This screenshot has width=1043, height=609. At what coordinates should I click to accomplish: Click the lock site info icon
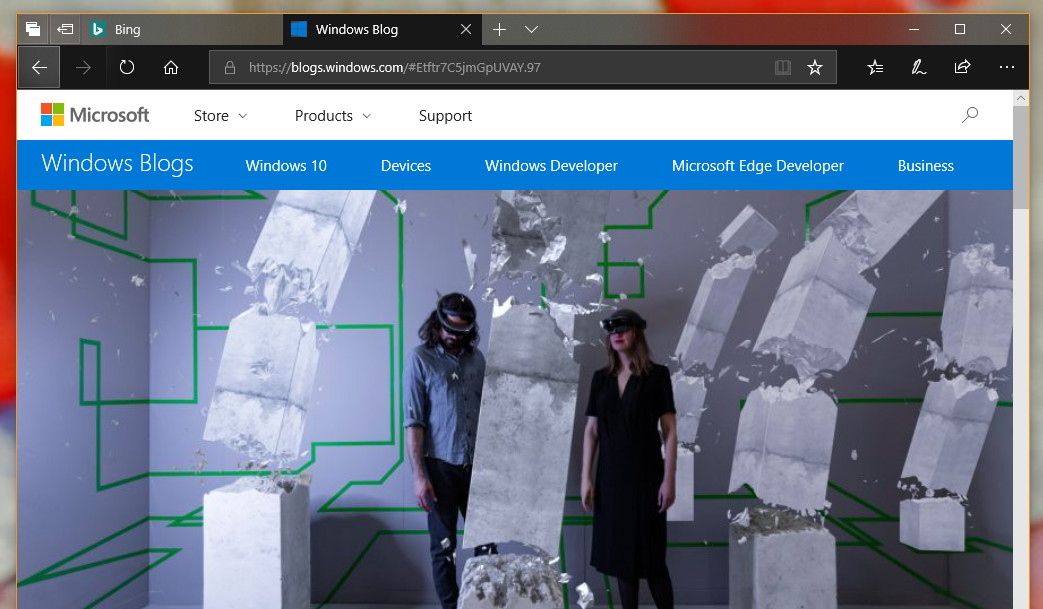230,67
